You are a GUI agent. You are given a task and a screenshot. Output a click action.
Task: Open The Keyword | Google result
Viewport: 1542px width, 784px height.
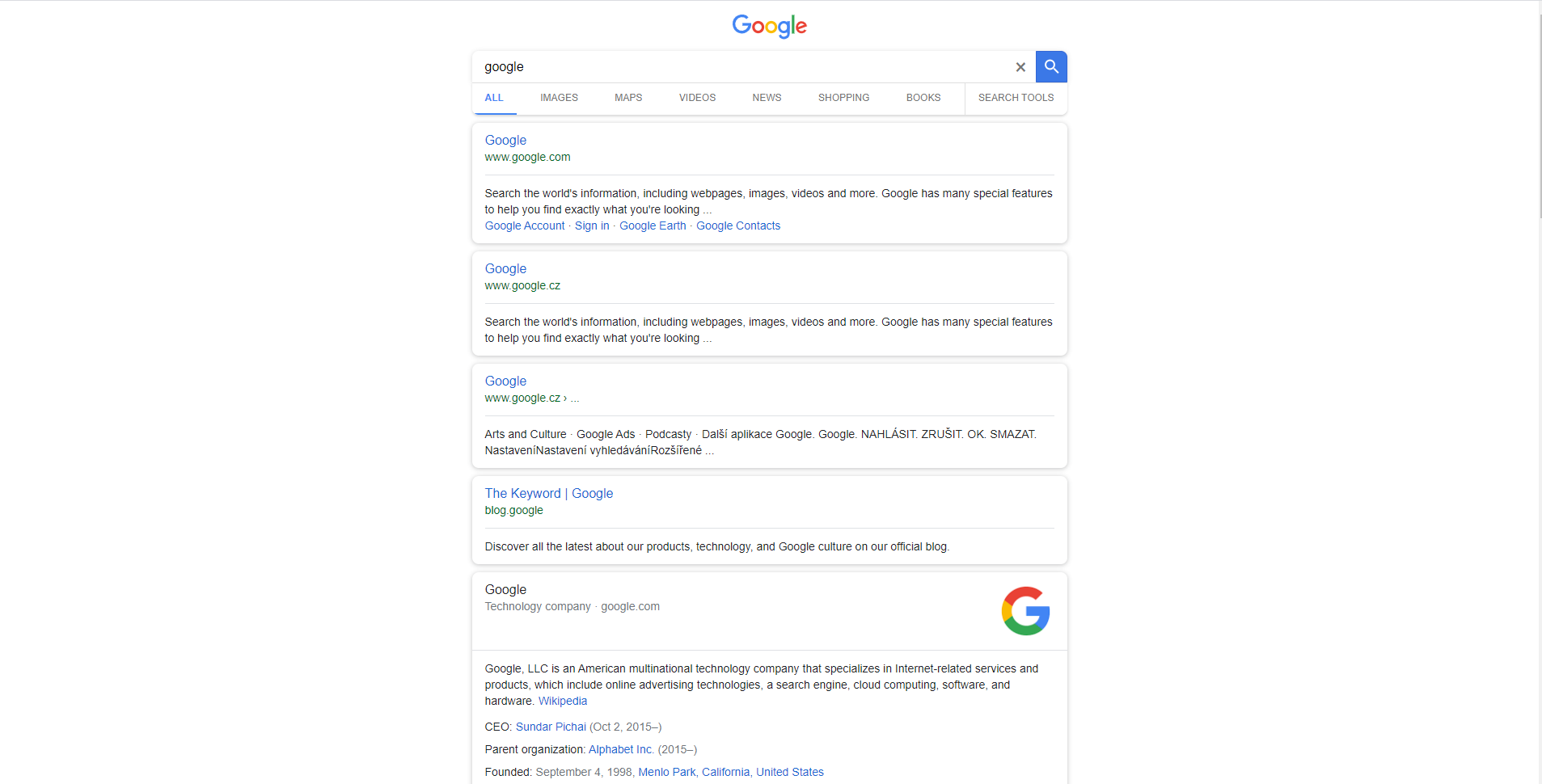click(549, 494)
